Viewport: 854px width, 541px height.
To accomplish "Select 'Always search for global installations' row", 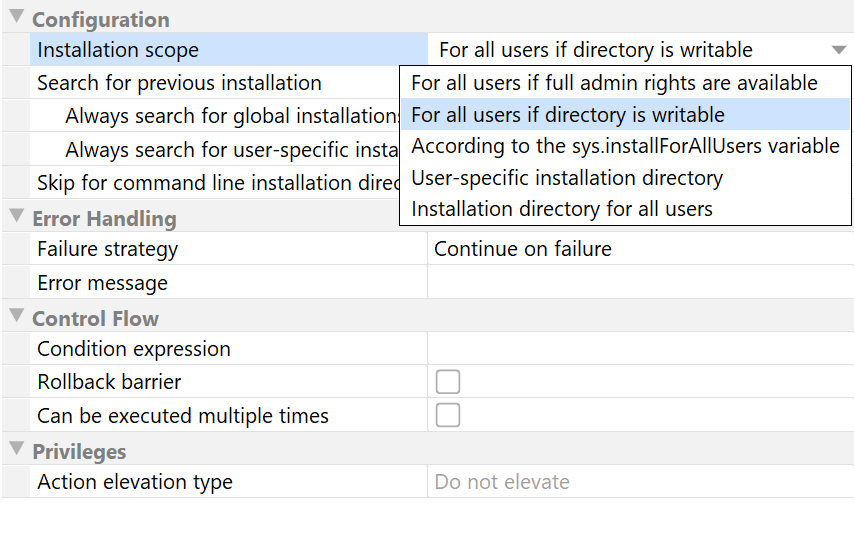I will pos(232,116).
